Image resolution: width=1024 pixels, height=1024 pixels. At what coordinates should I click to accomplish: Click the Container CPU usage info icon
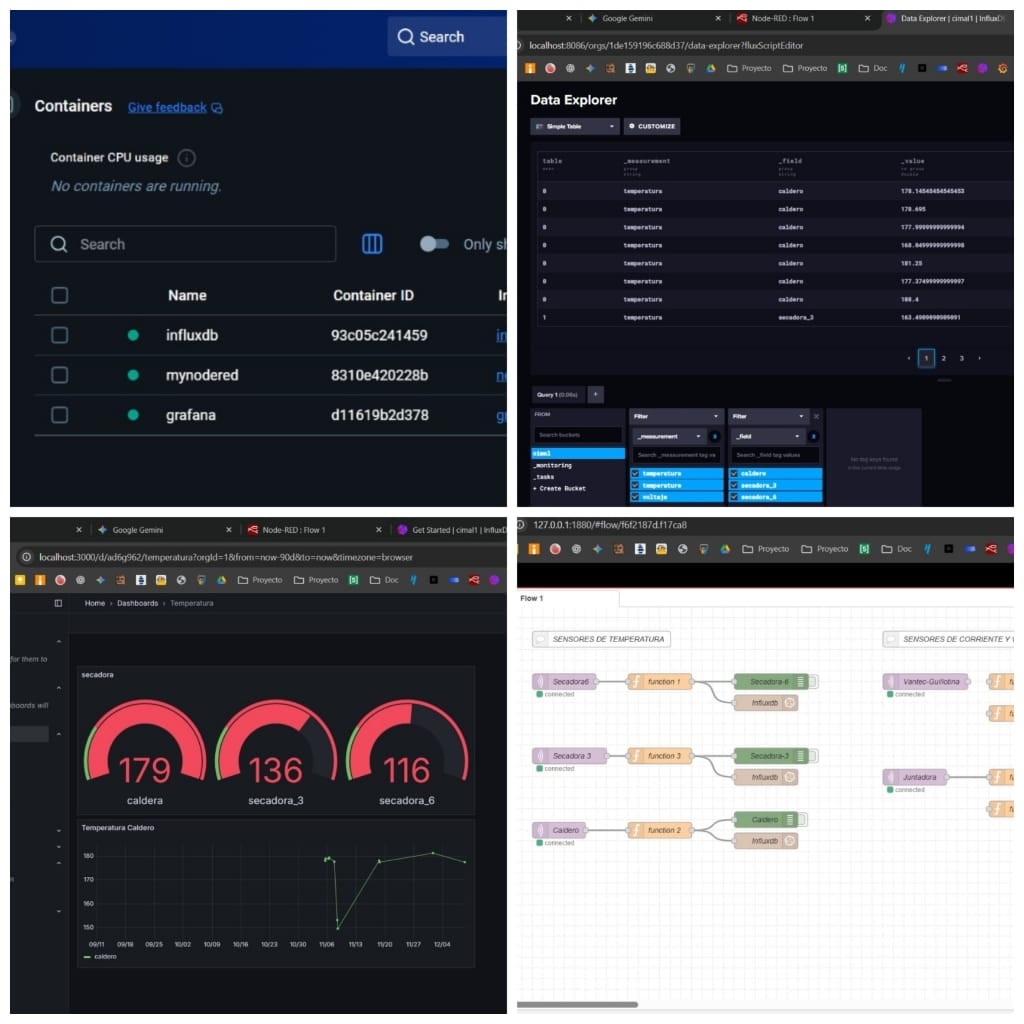tap(187, 158)
